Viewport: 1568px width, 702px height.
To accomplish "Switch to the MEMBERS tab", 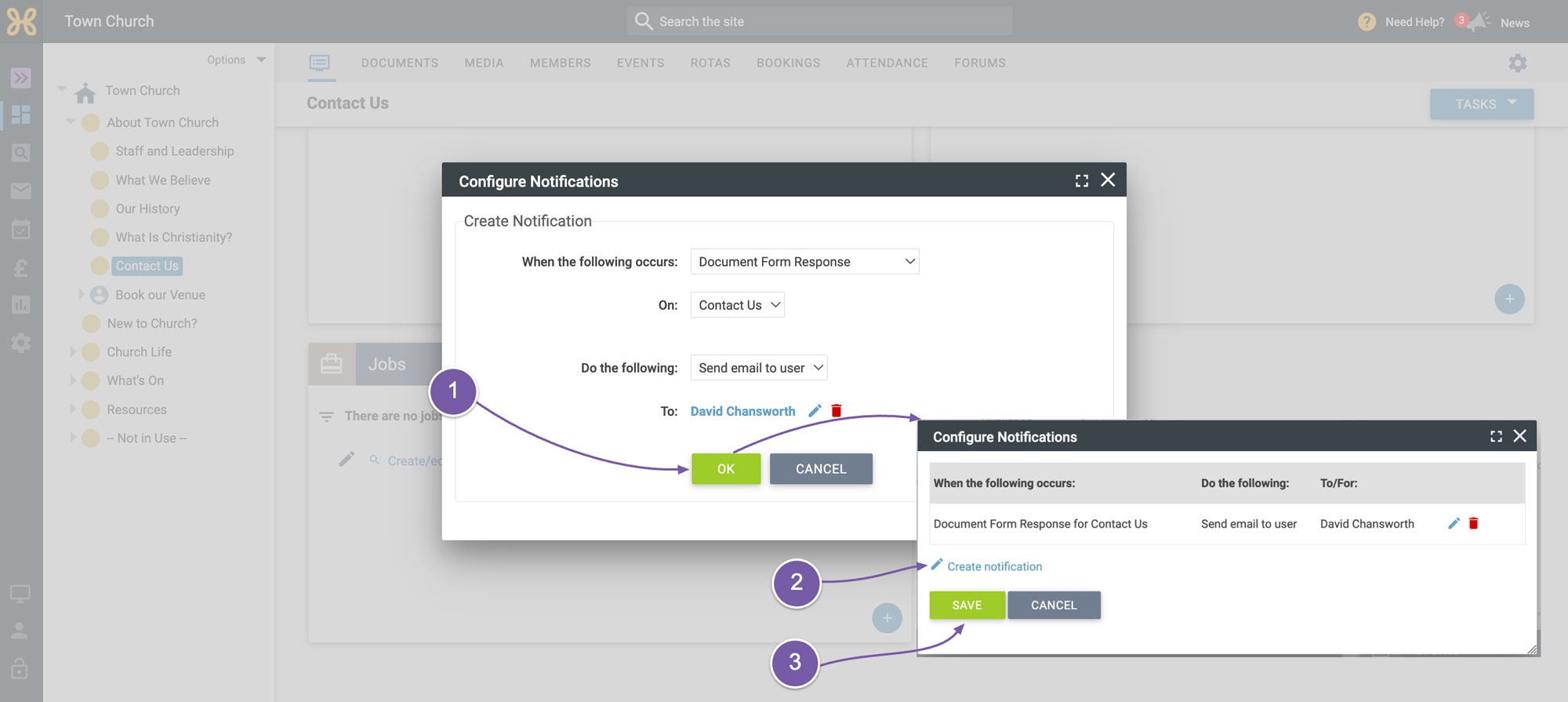I will pos(561,63).
